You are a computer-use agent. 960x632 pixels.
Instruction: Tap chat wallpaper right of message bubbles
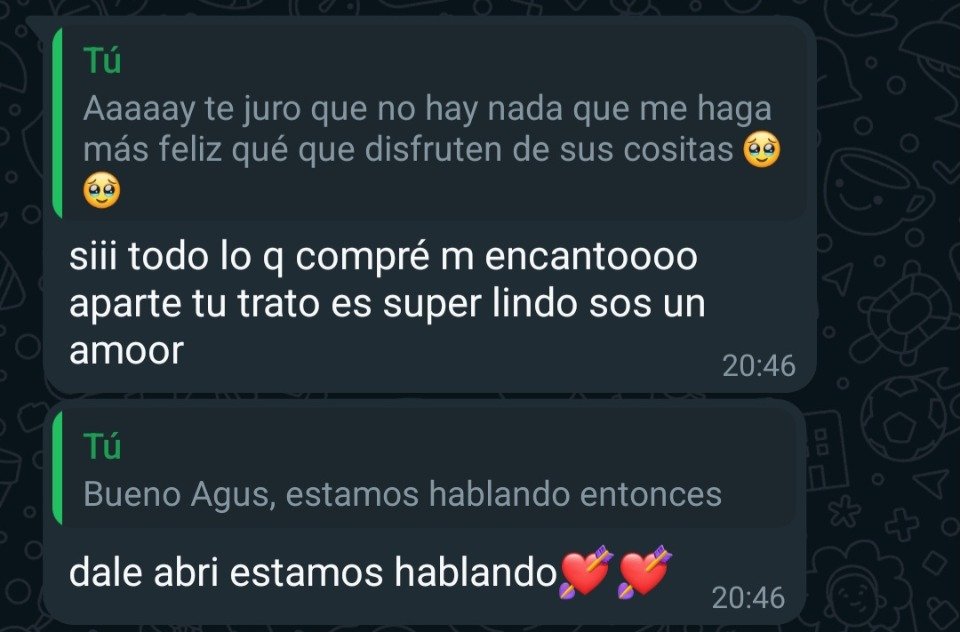tap(888, 318)
